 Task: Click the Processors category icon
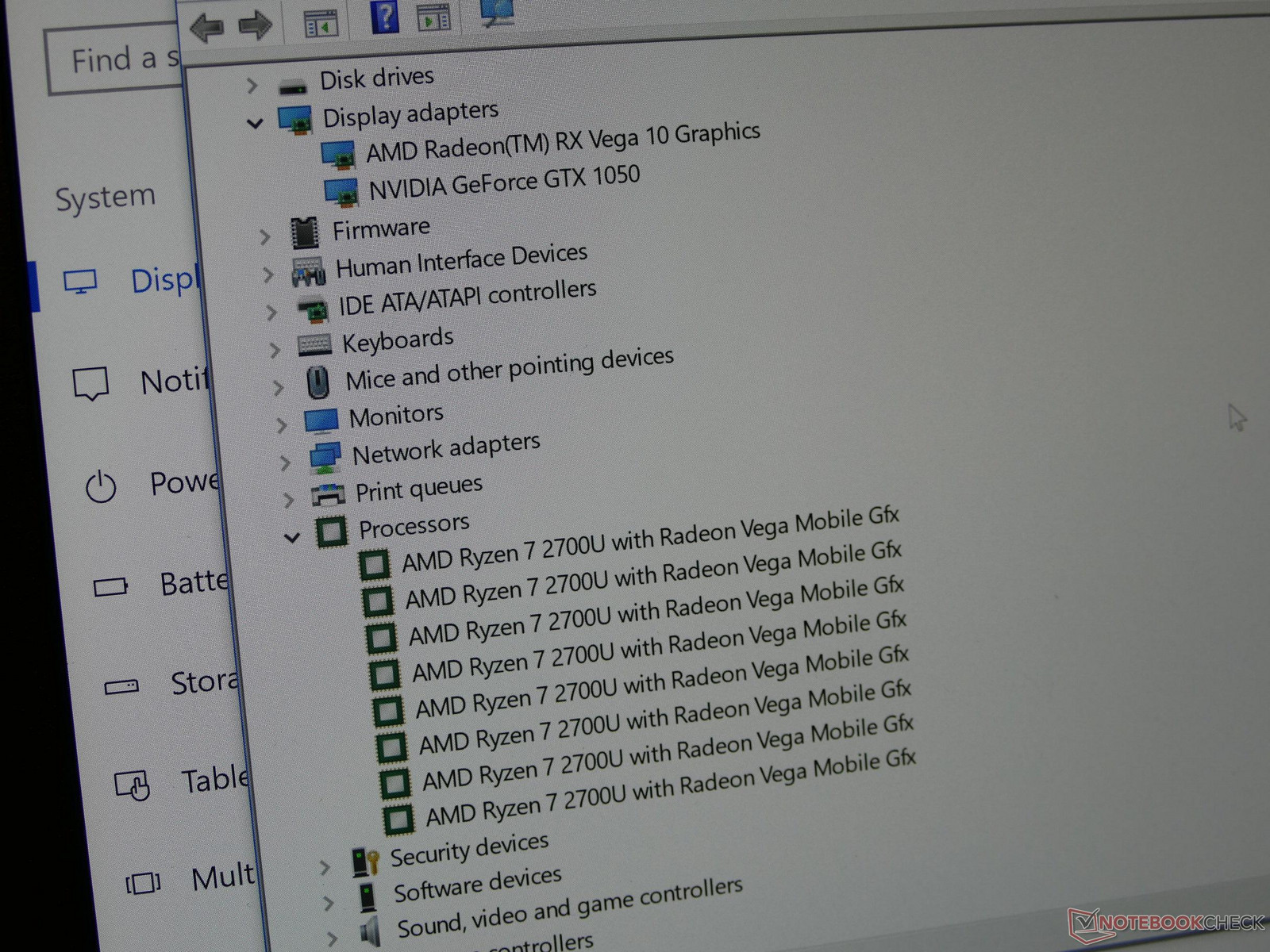point(332,532)
